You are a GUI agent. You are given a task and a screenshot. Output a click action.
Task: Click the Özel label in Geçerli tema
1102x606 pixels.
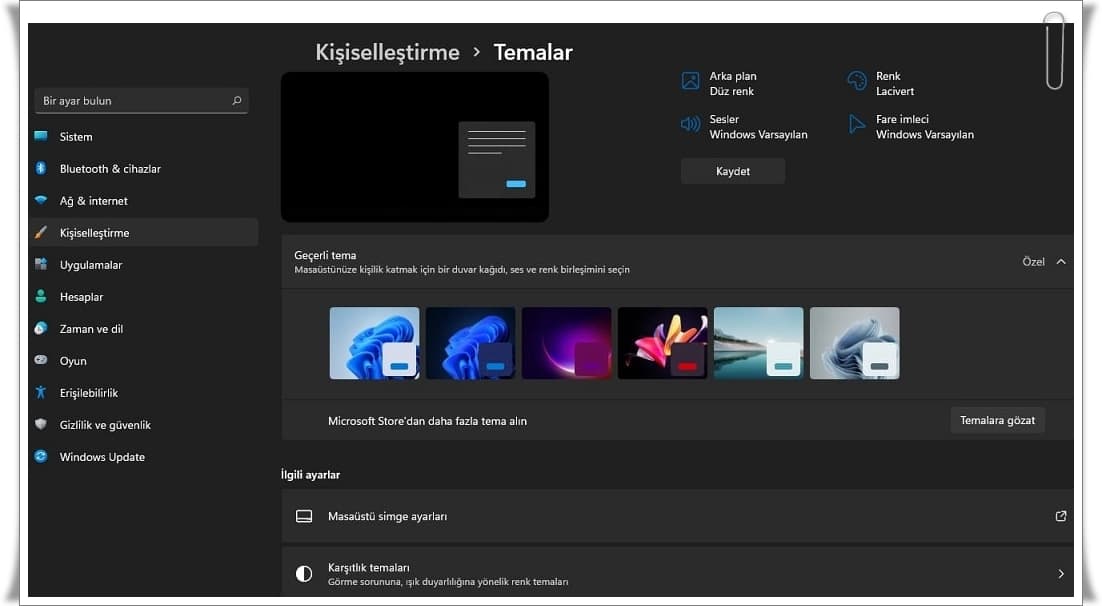tap(1033, 262)
